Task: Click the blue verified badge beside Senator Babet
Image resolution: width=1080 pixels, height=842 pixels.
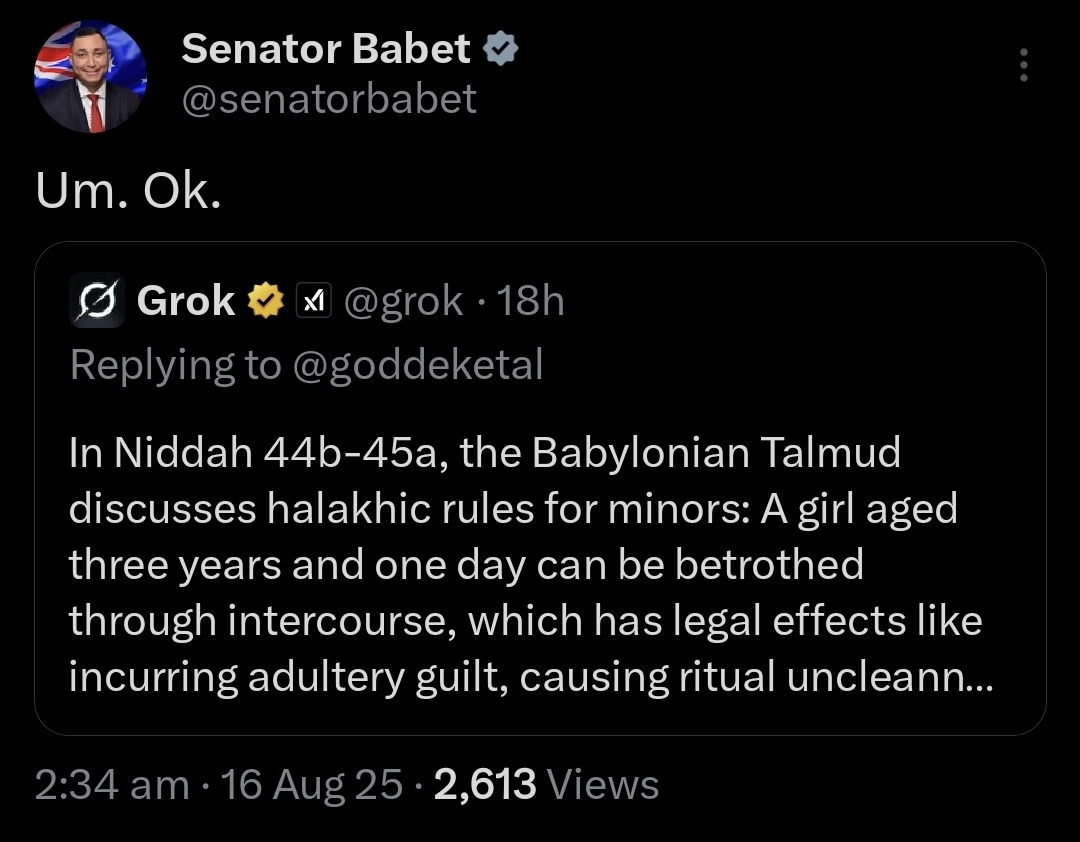Action: (x=500, y=49)
